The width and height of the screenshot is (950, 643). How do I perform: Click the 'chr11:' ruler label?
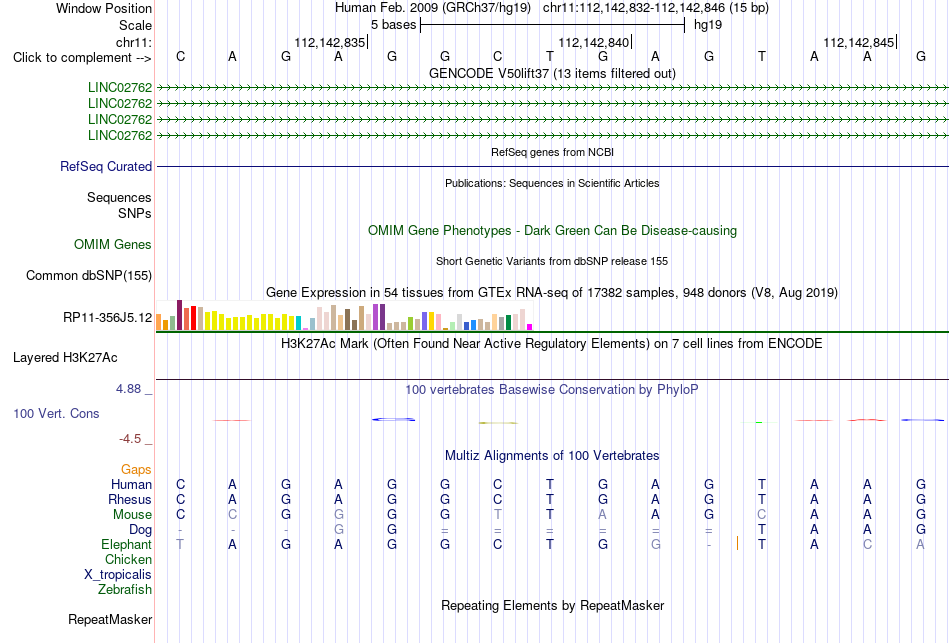pyautogui.click(x=133, y=42)
